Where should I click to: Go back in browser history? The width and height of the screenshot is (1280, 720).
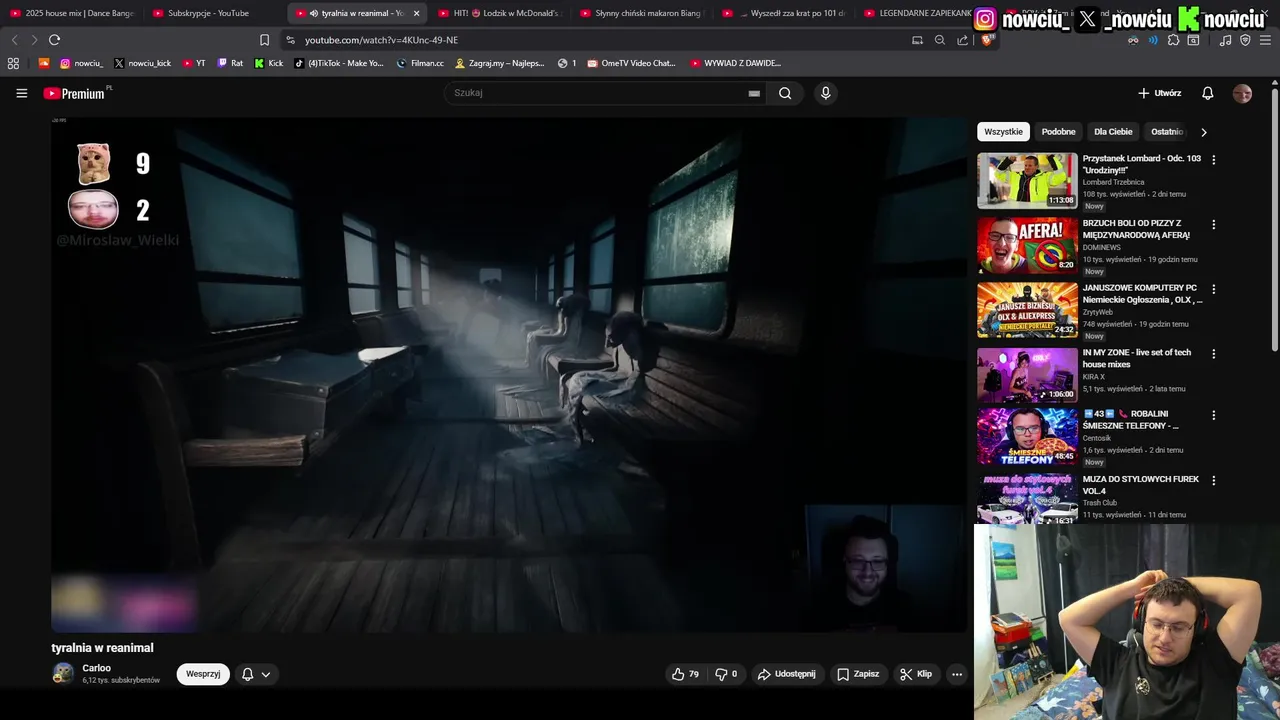(14, 40)
